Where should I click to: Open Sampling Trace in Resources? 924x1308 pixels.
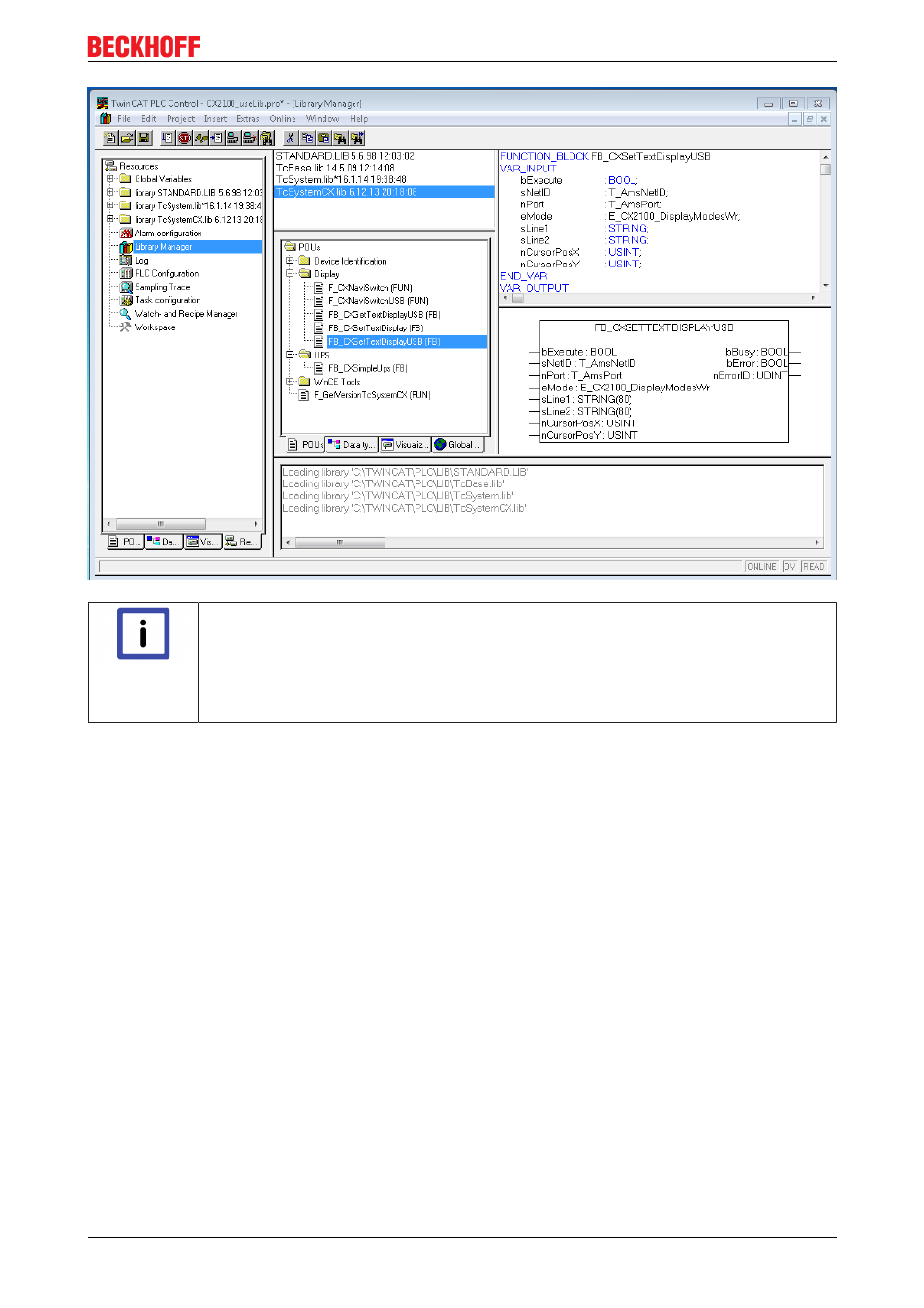tap(162, 288)
